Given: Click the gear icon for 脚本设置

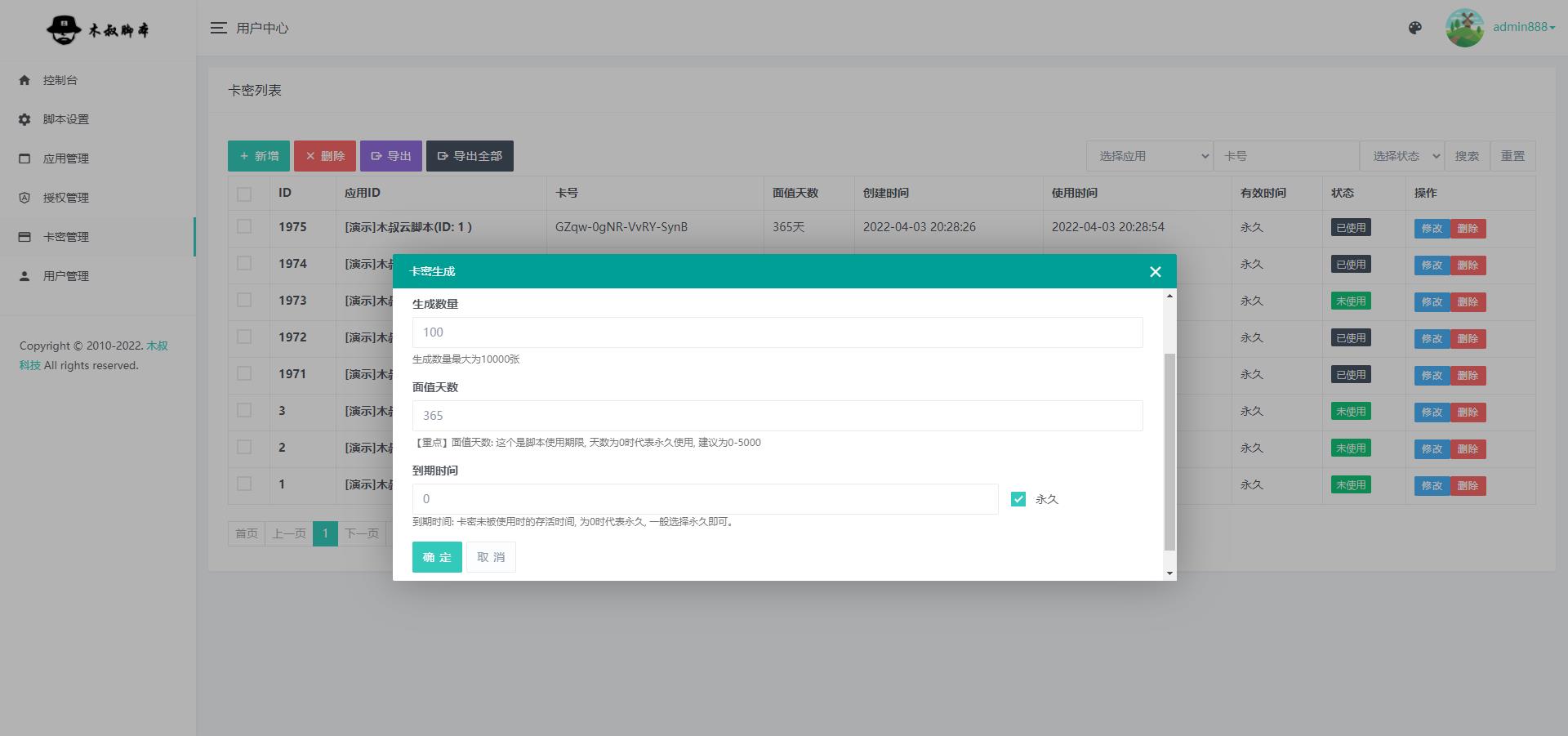Looking at the screenshot, I should [x=24, y=119].
